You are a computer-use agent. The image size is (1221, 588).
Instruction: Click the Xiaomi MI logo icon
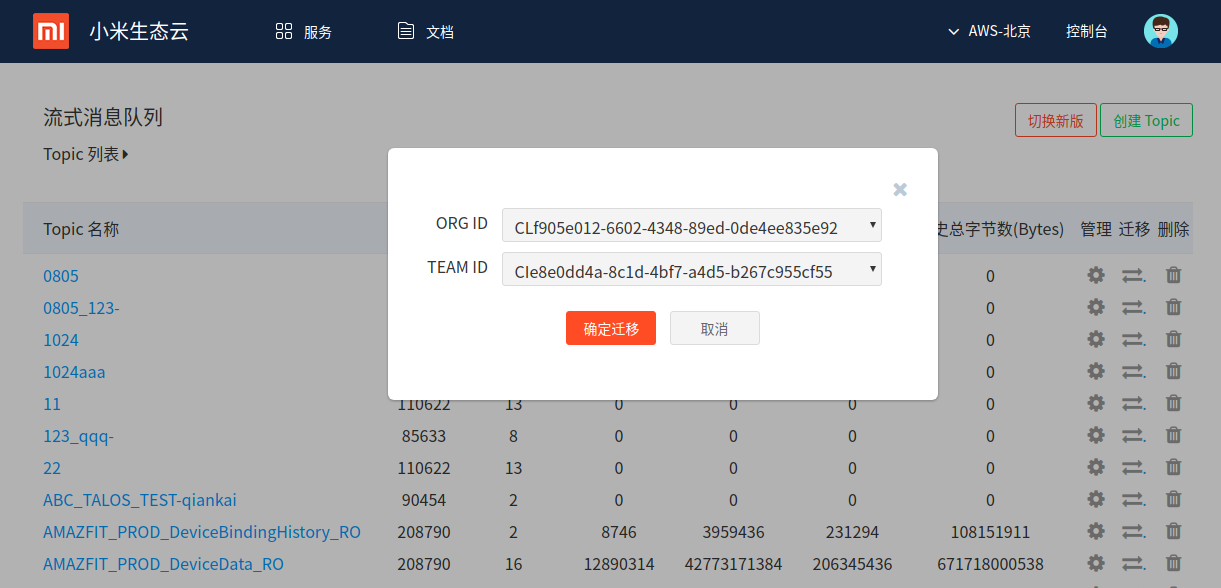click(51, 31)
